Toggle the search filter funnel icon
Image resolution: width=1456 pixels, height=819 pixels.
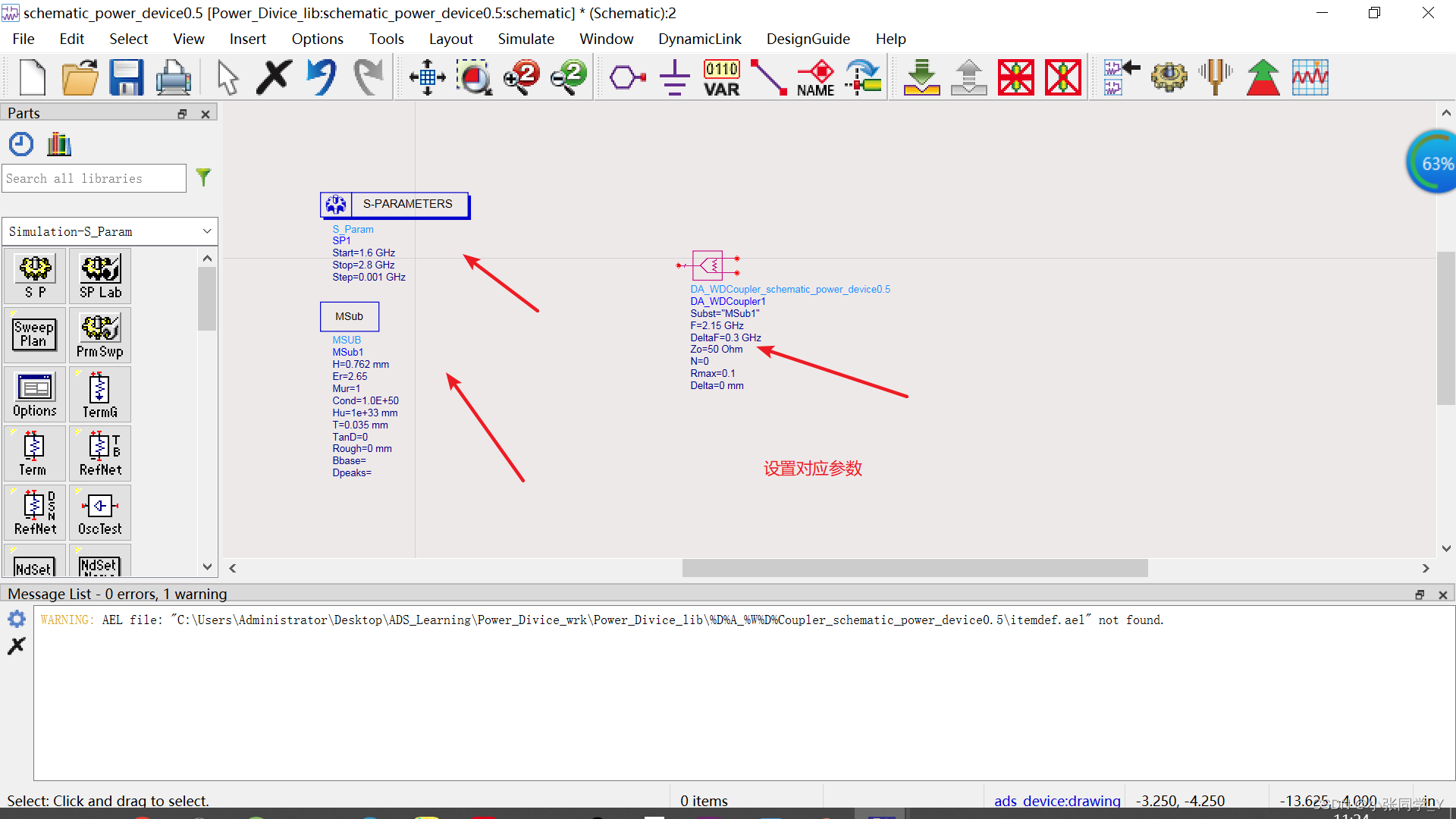tap(203, 177)
